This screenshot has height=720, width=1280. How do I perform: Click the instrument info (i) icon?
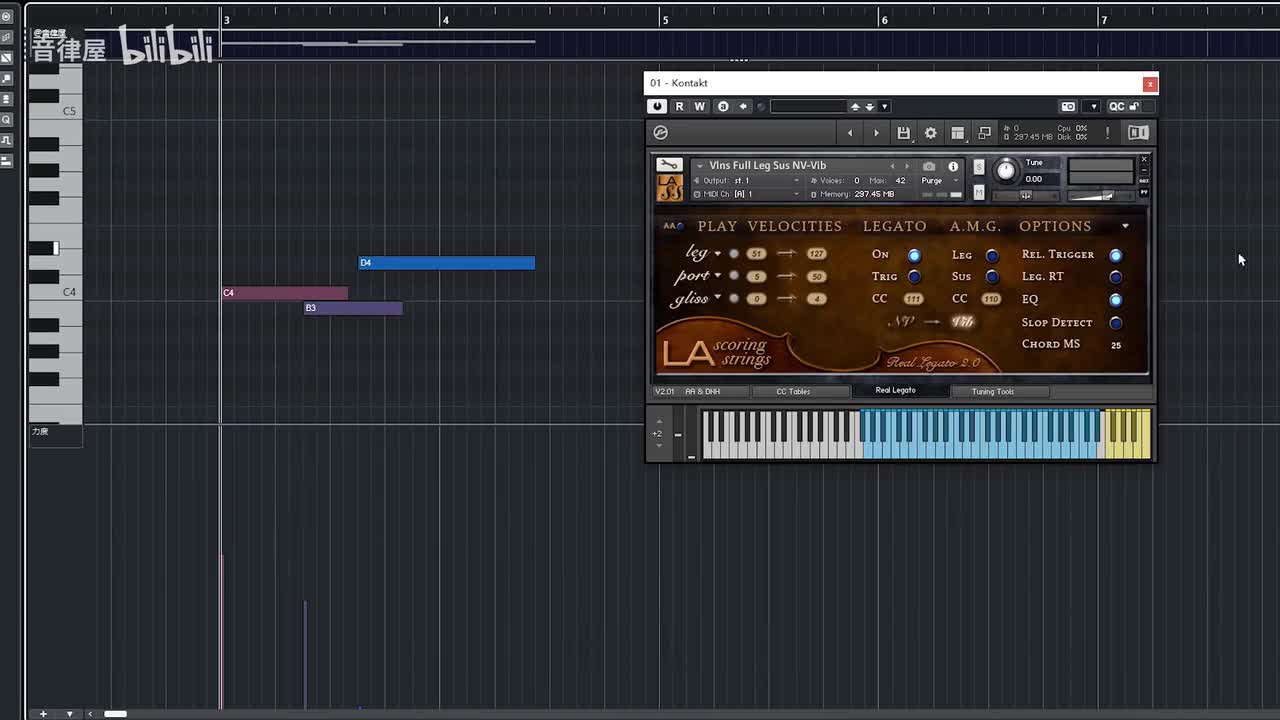[x=953, y=166]
